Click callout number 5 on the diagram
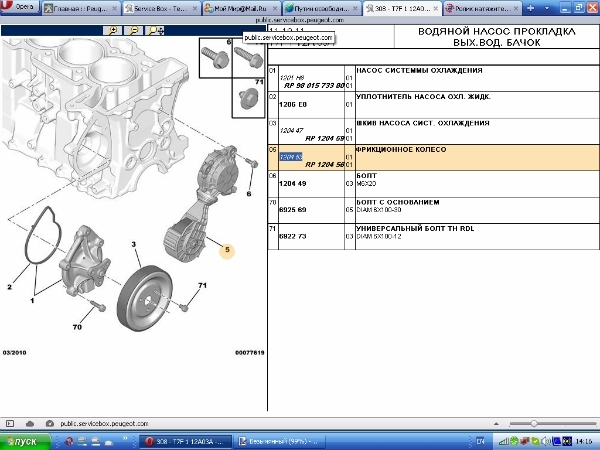The image size is (600, 450). [227, 250]
